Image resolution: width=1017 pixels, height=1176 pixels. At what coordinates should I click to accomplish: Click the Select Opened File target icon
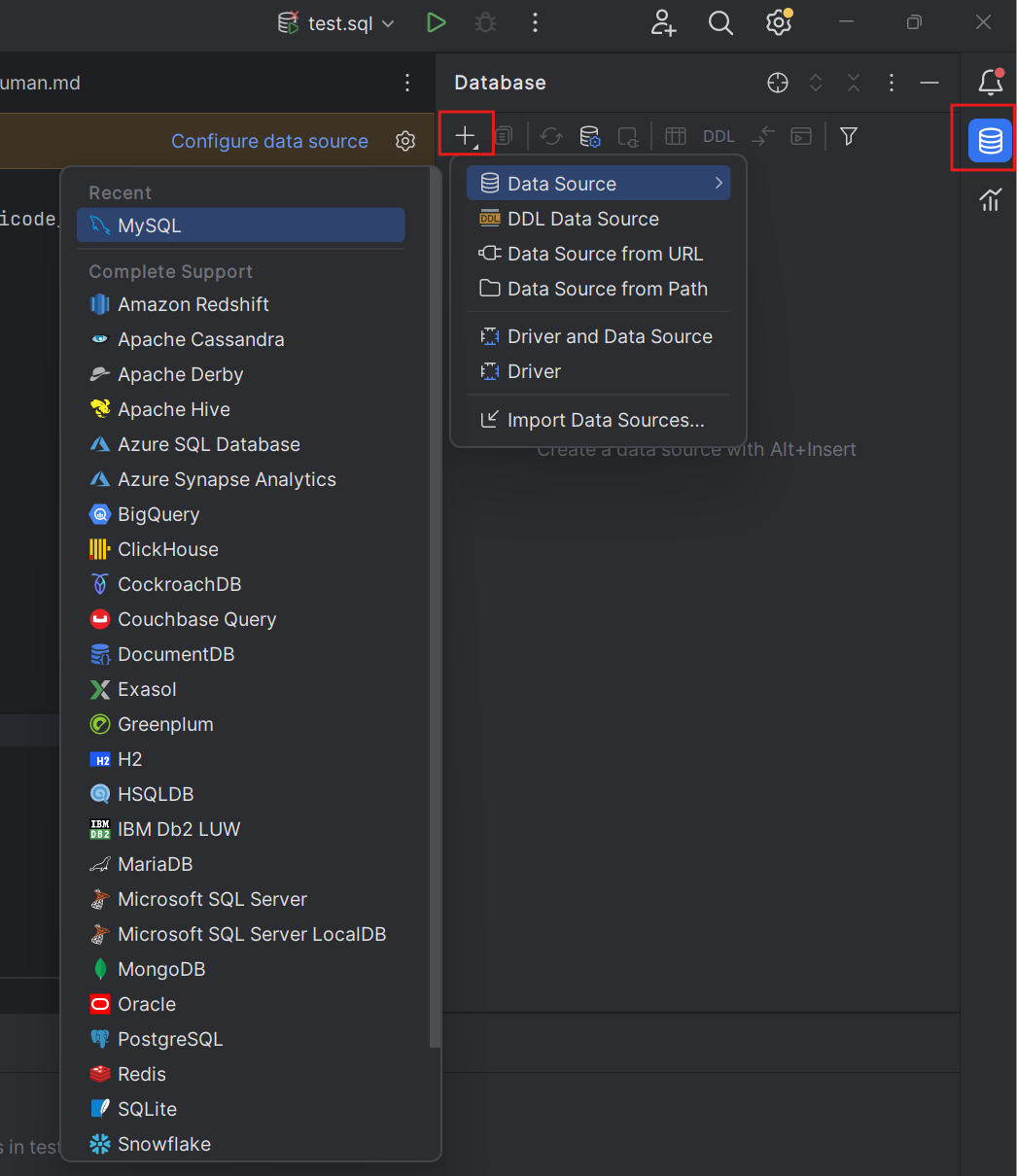coord(778,83)
